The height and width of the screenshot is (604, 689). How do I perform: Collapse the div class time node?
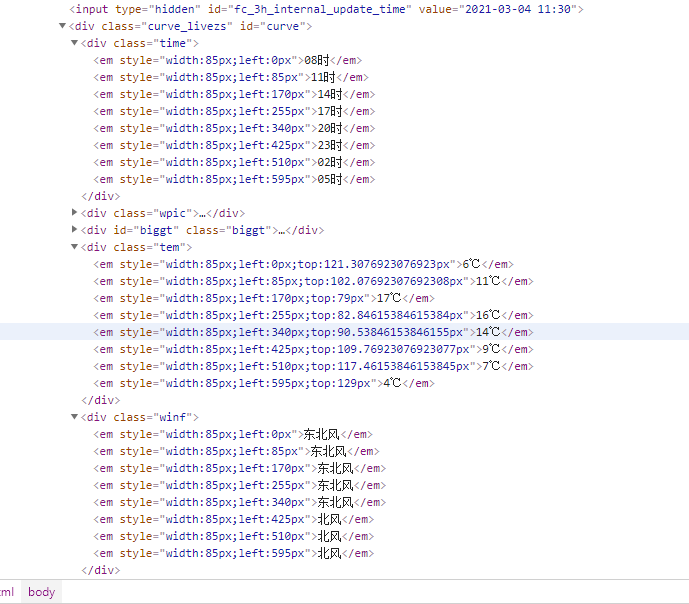(74, 43)
